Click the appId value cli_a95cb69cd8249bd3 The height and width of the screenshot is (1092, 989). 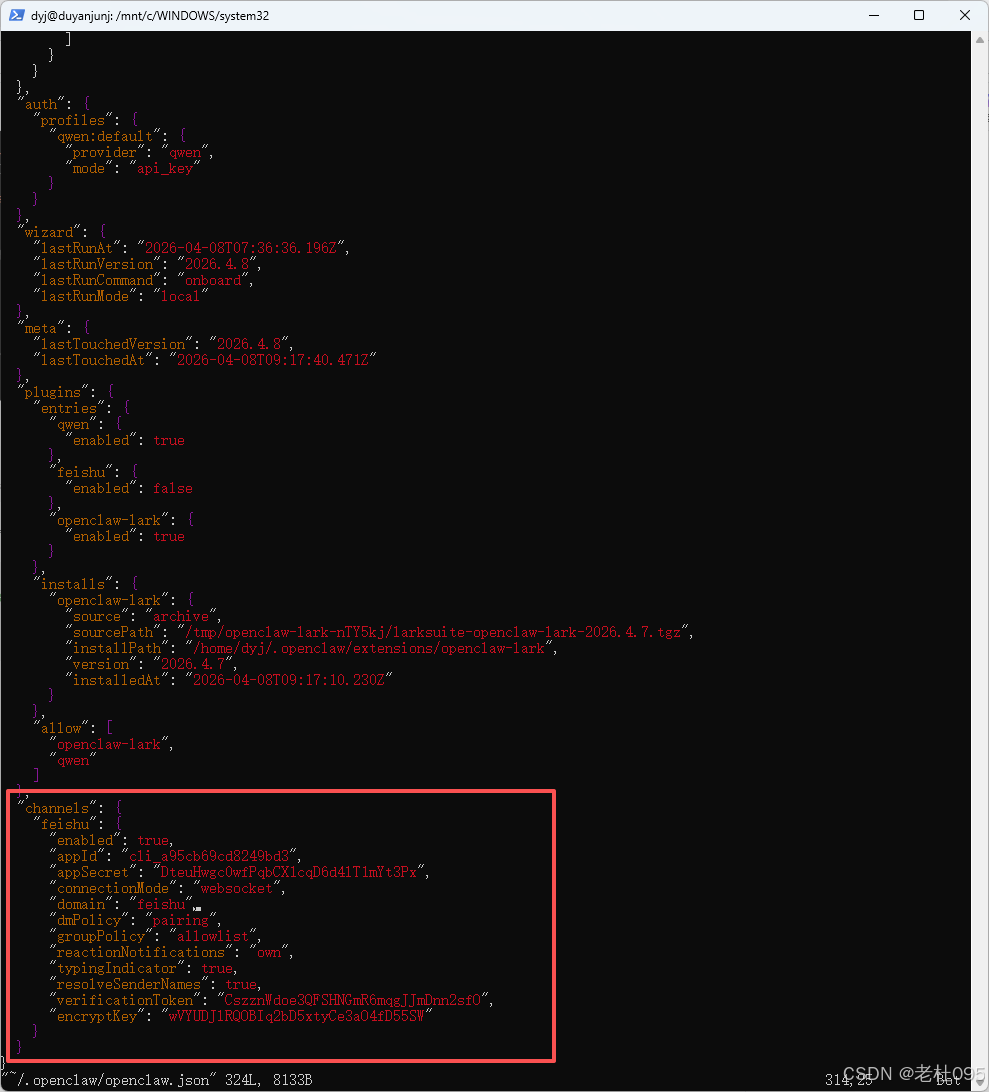pyautogui.click(x=208, y=857)
